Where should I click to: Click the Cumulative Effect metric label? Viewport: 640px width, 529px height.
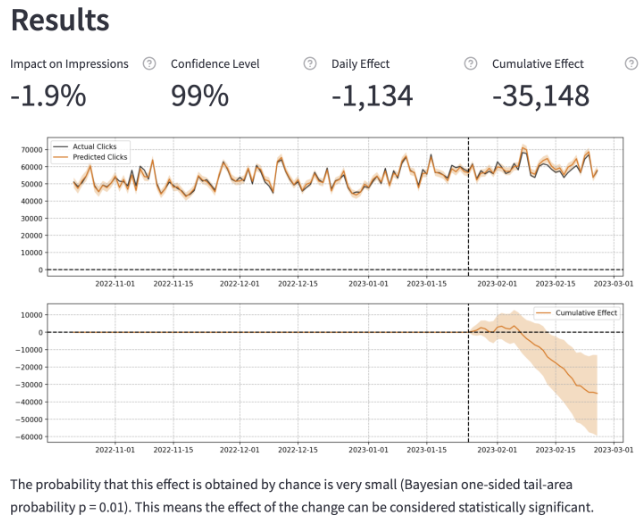click(538, 64)
